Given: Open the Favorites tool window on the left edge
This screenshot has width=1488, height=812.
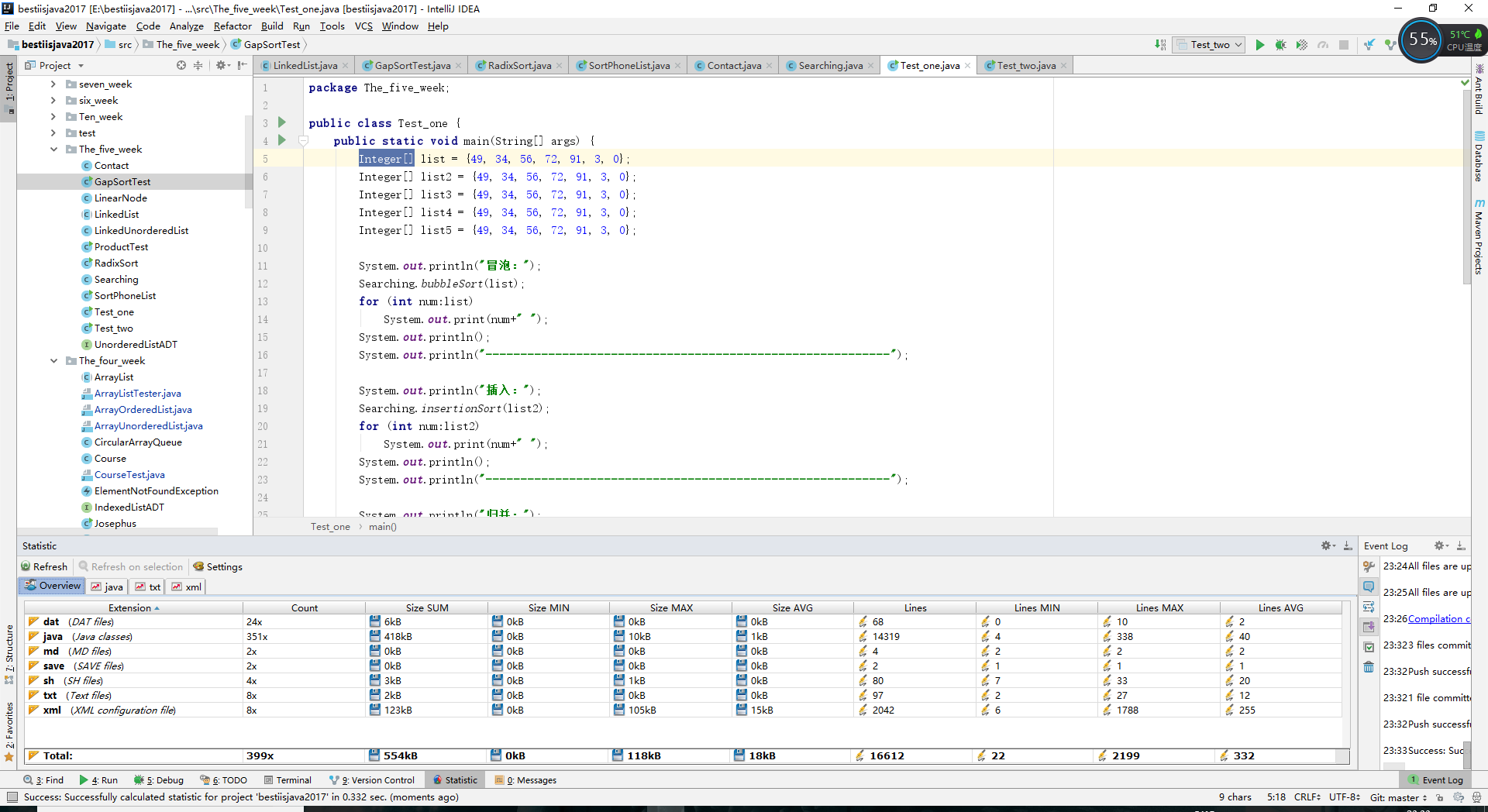Looking at the screenshot, I should point(9,732).
